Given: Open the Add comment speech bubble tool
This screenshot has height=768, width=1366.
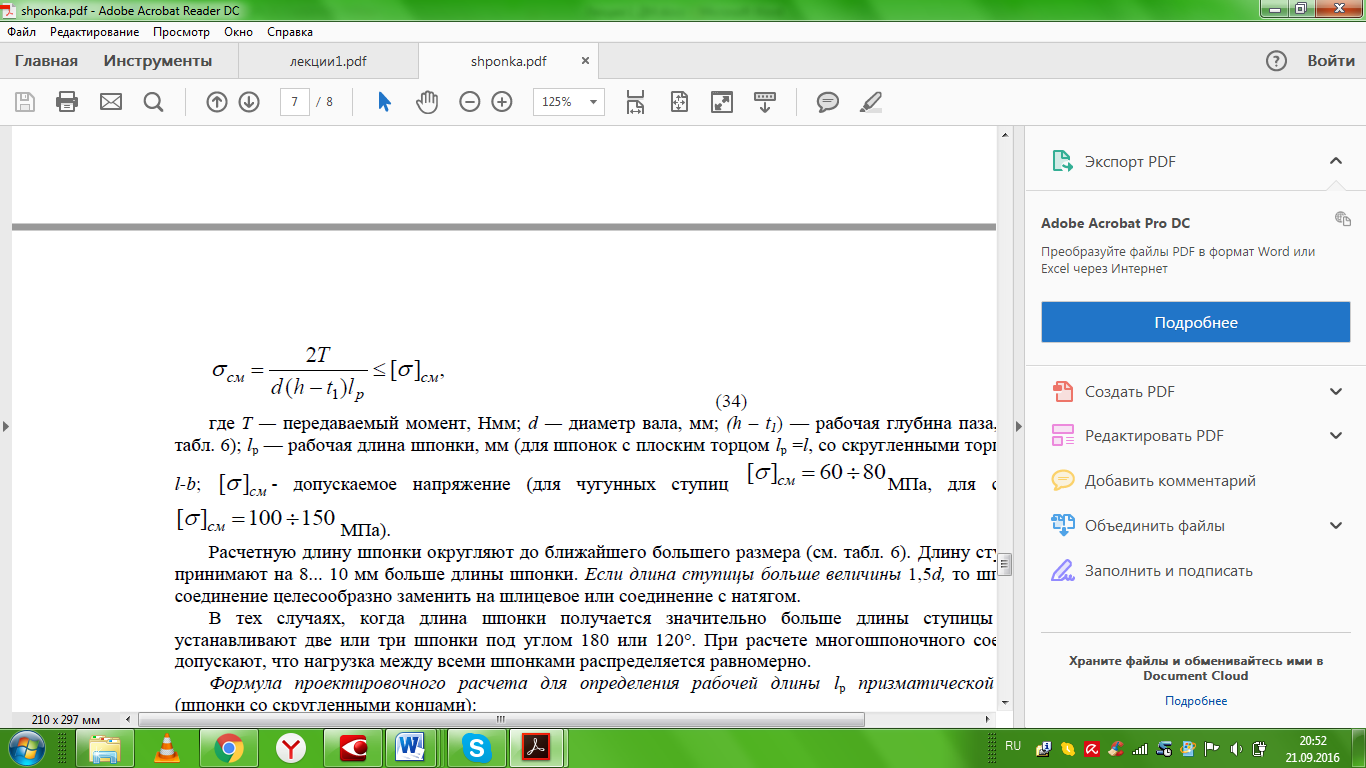Looking at the screenshot, I should coord(827,102).
